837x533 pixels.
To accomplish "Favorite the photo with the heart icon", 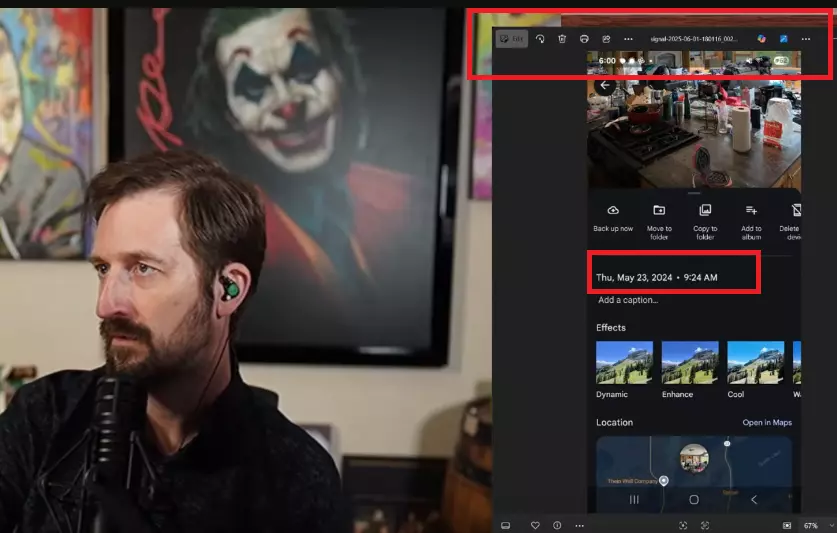I will (x=535, y=526).
